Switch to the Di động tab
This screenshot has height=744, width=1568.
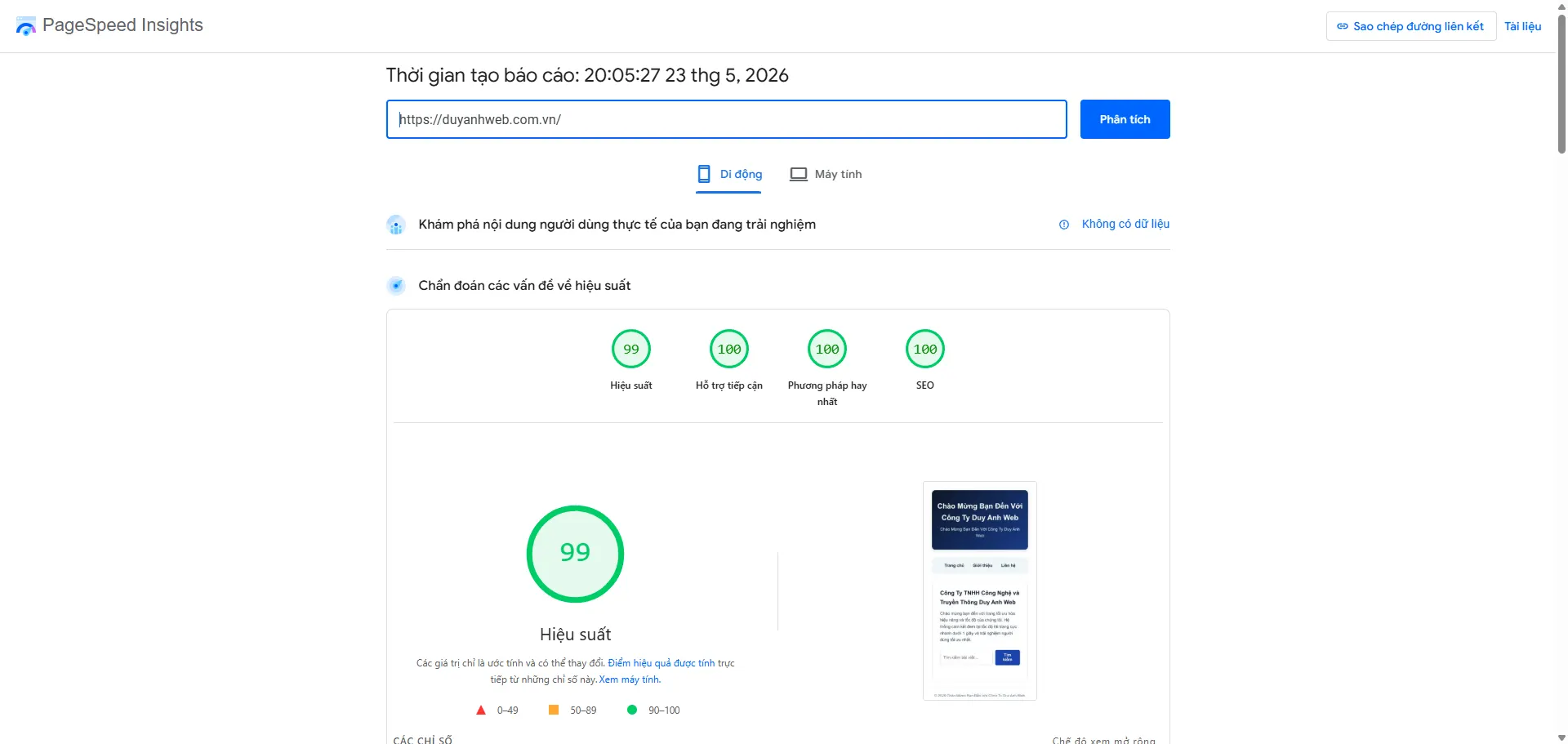pos(728,174)
